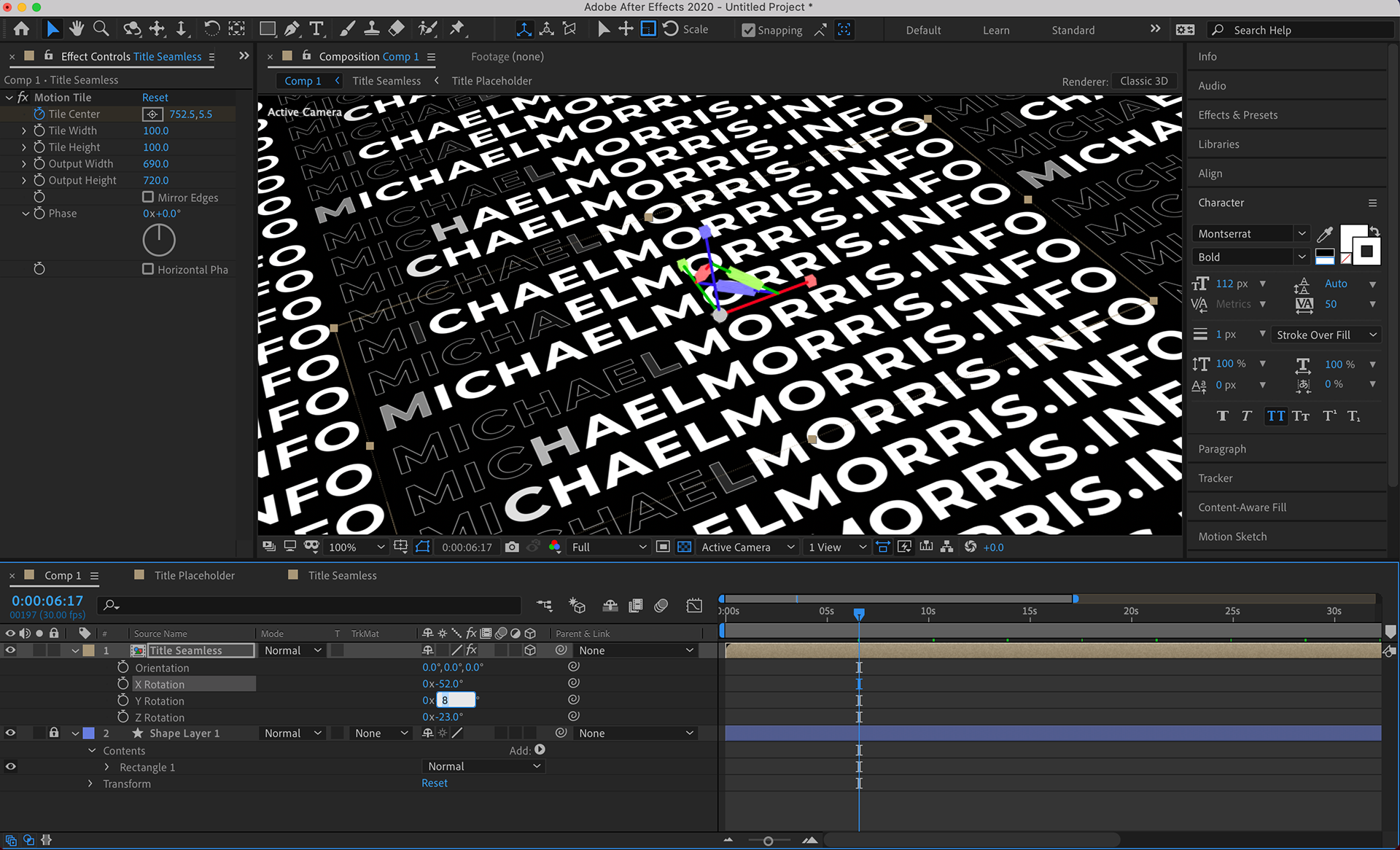Click the Region of Interest icon

(x=663, y=547)
